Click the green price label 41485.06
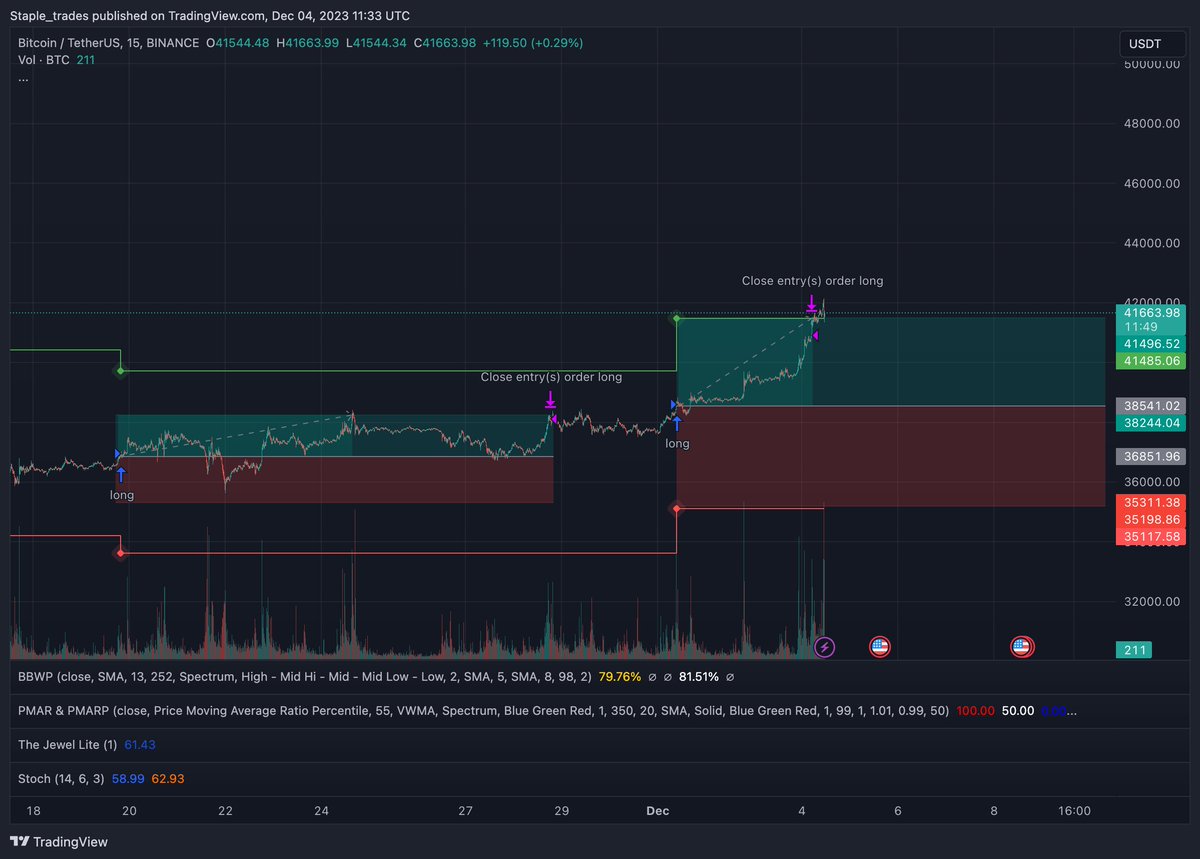This screenshot has width=1200, height=859. (1152, 361)
